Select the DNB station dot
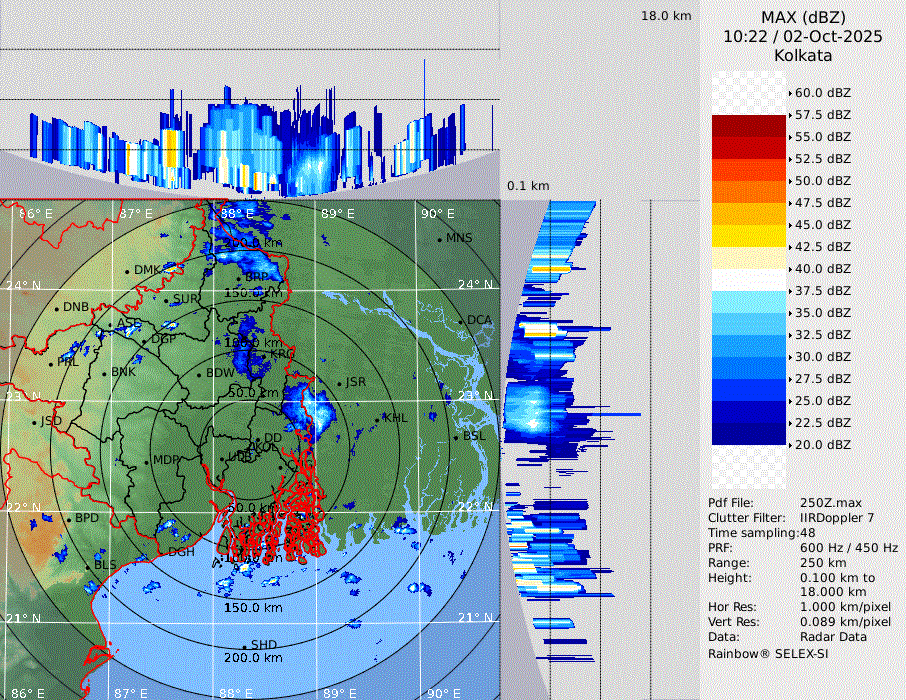Image resolution: width=906 pixels, height=700 pixels. pyautogui.click(x=57, y=307)
